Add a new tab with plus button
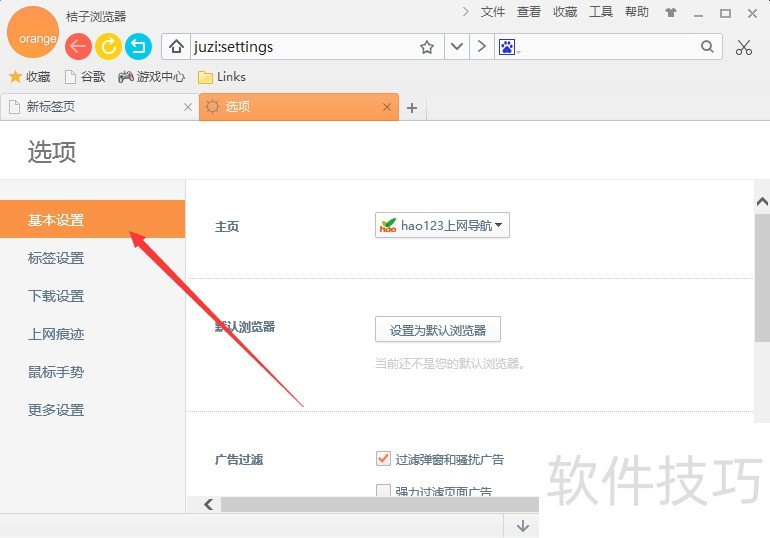 (x=412, y=108)
